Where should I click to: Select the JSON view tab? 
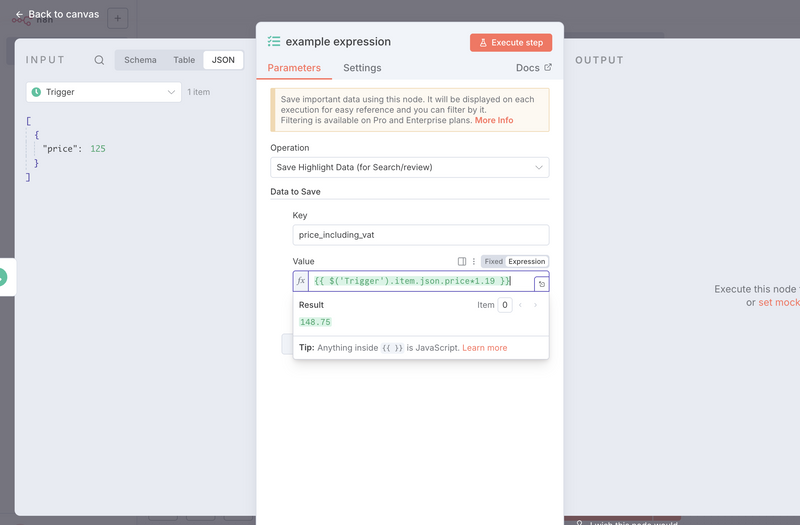pos(223,60)
